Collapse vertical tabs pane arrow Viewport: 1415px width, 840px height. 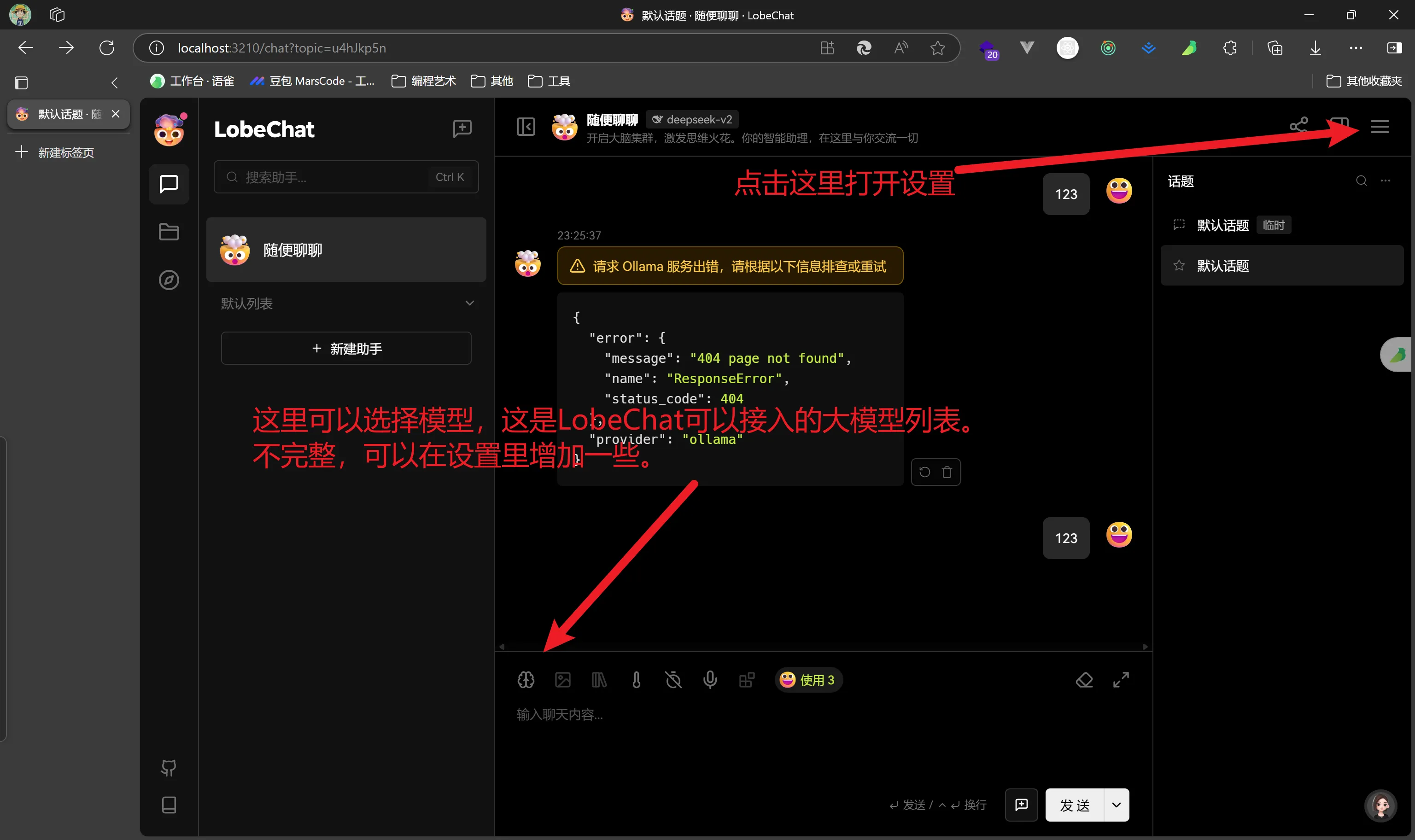(114, 82)
